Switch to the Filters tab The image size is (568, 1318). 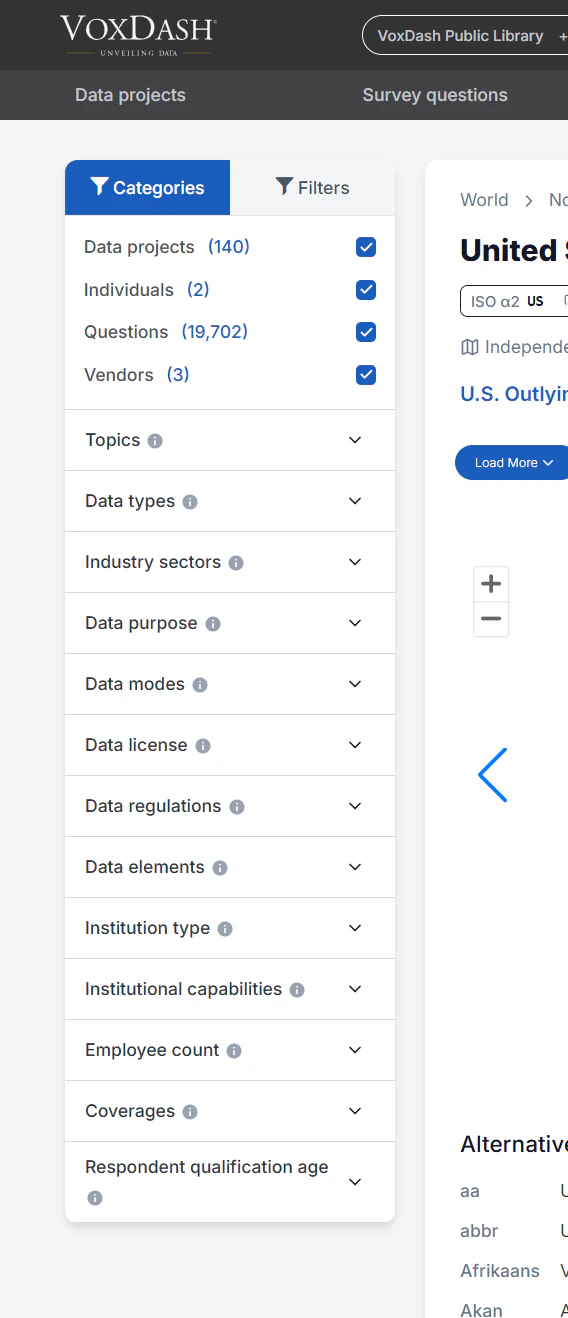pos(313,188)
